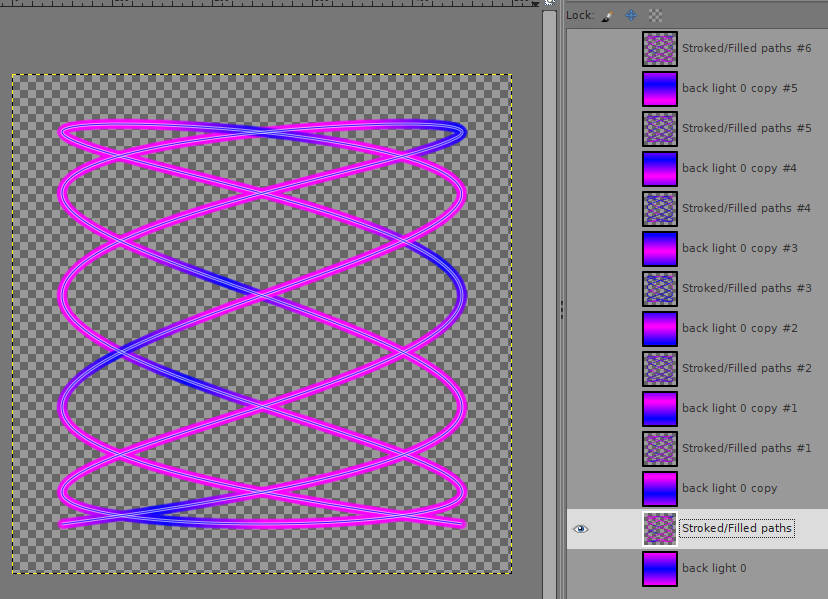Click thumbnail of Stroked/Filled paths #2 layer

tap(660, 369)
